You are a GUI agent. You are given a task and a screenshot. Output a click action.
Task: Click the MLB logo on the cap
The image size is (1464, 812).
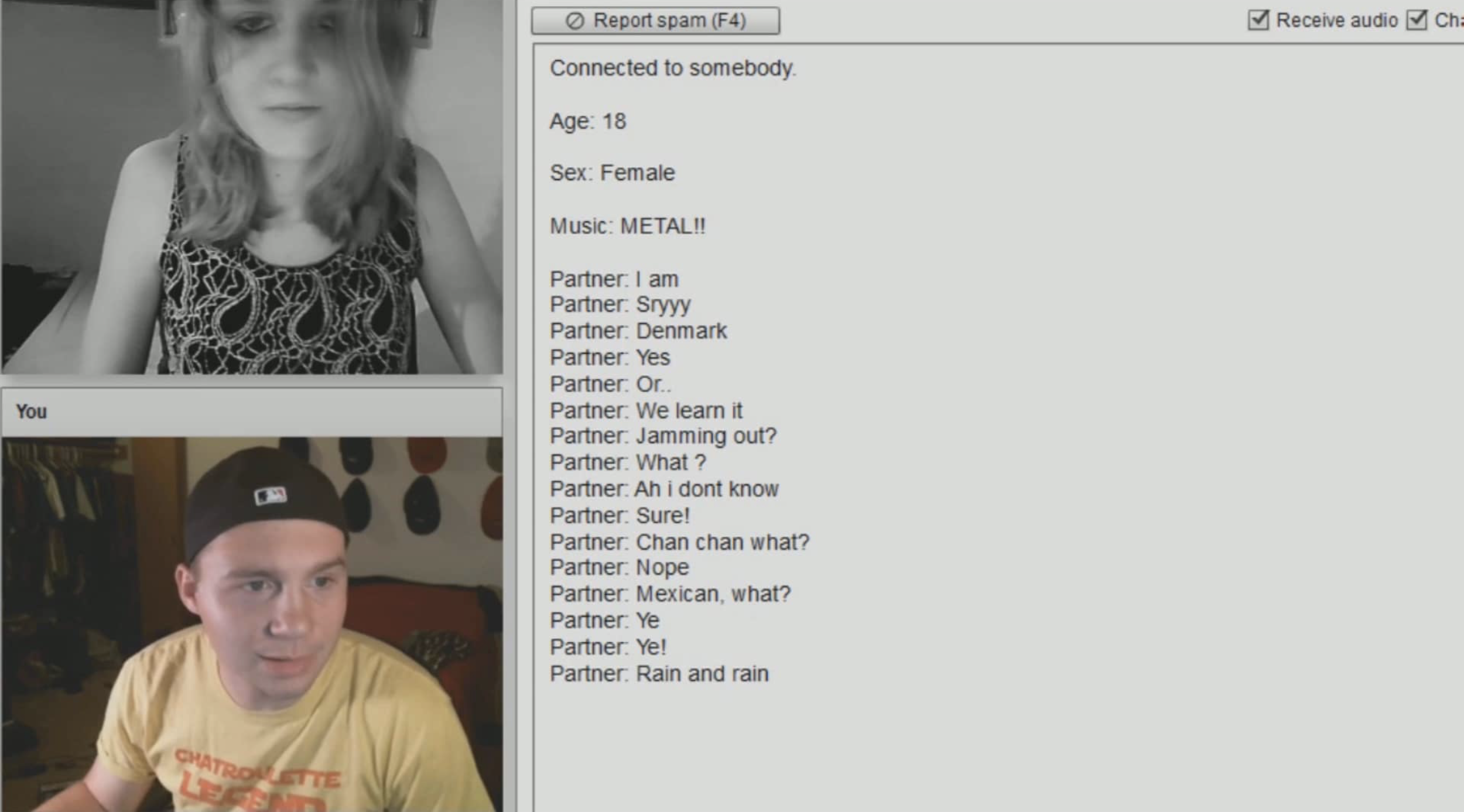271,496
